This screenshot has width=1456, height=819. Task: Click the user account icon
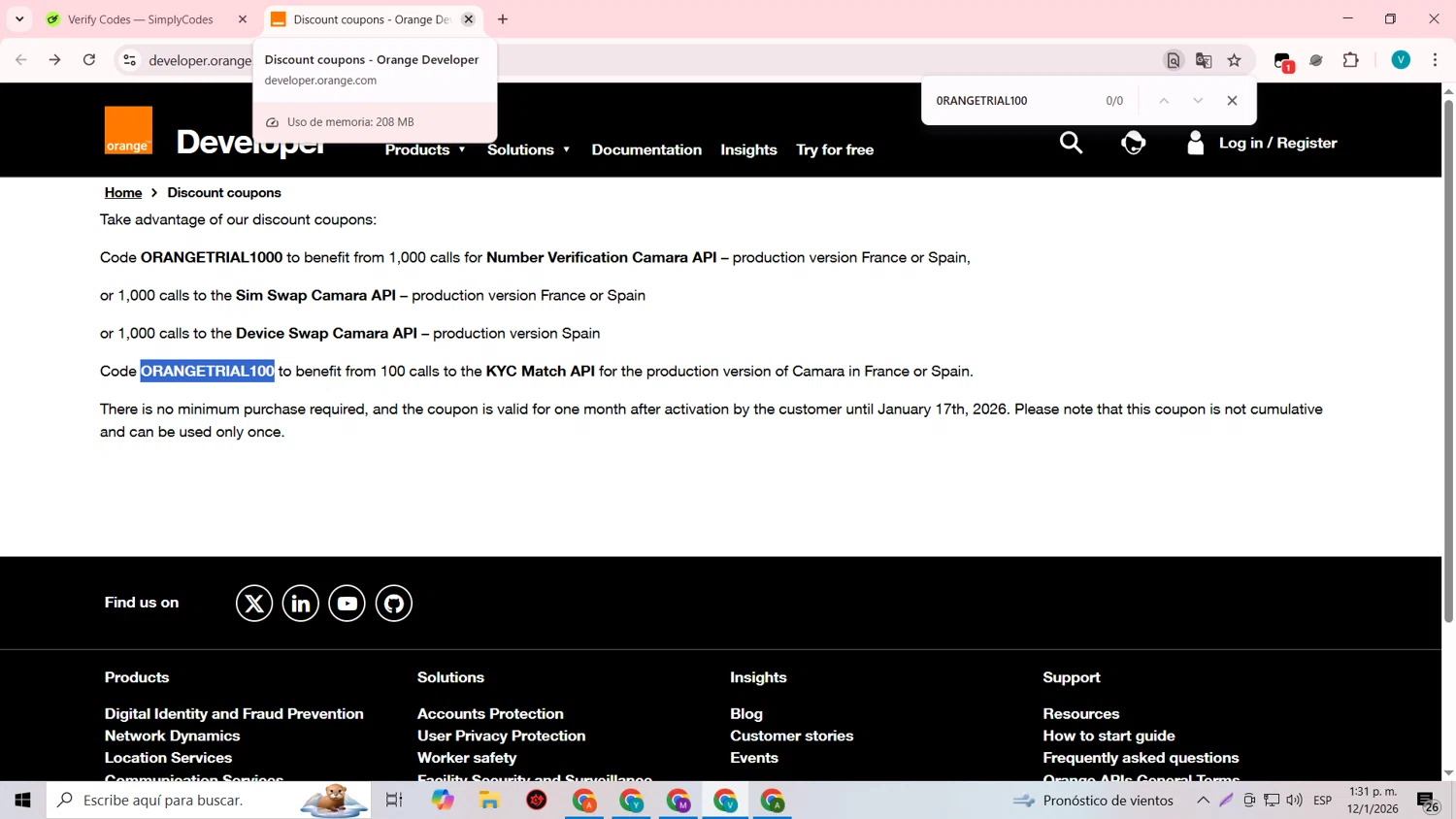click(1196, 143)
